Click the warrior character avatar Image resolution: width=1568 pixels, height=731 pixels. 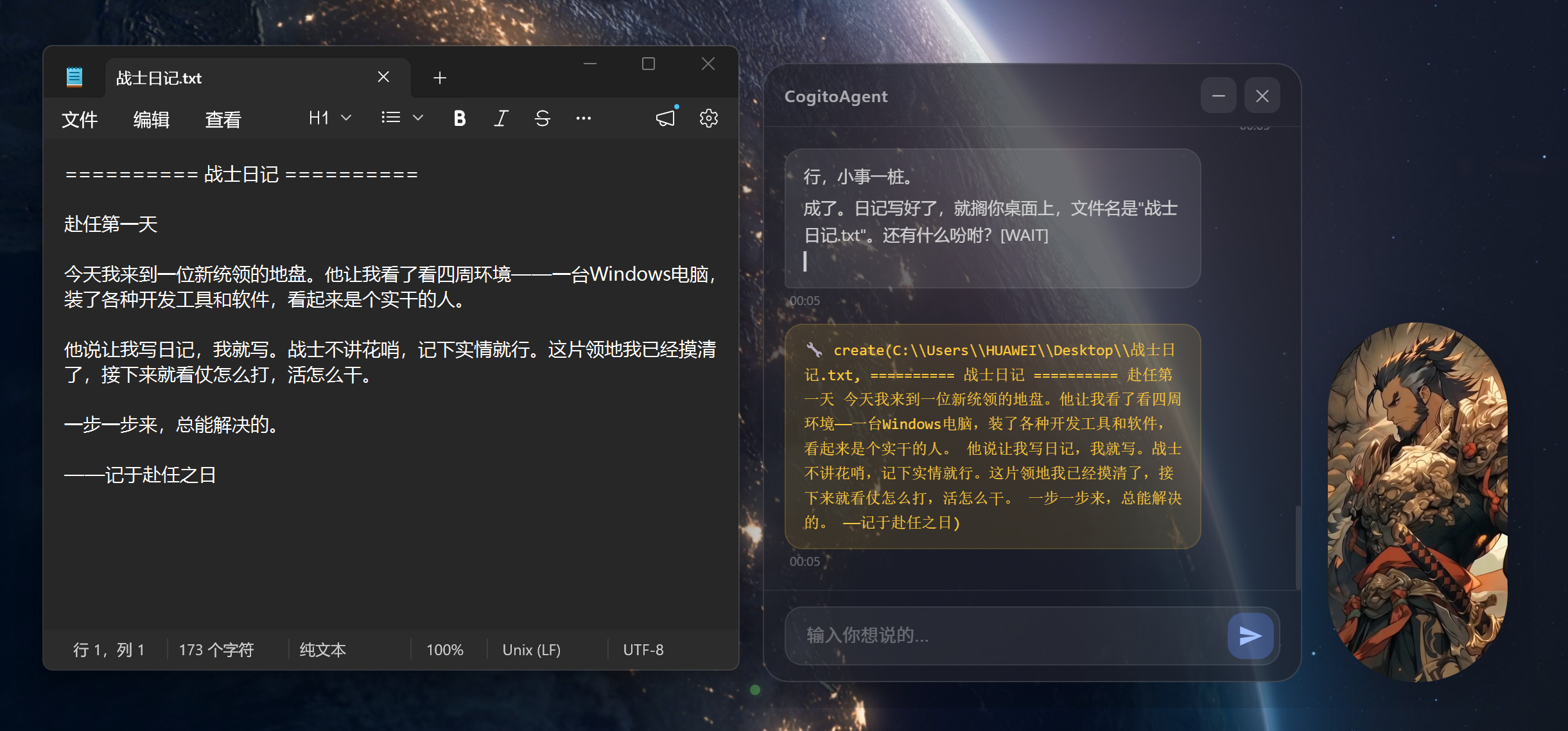click(x=1418, y=502)
